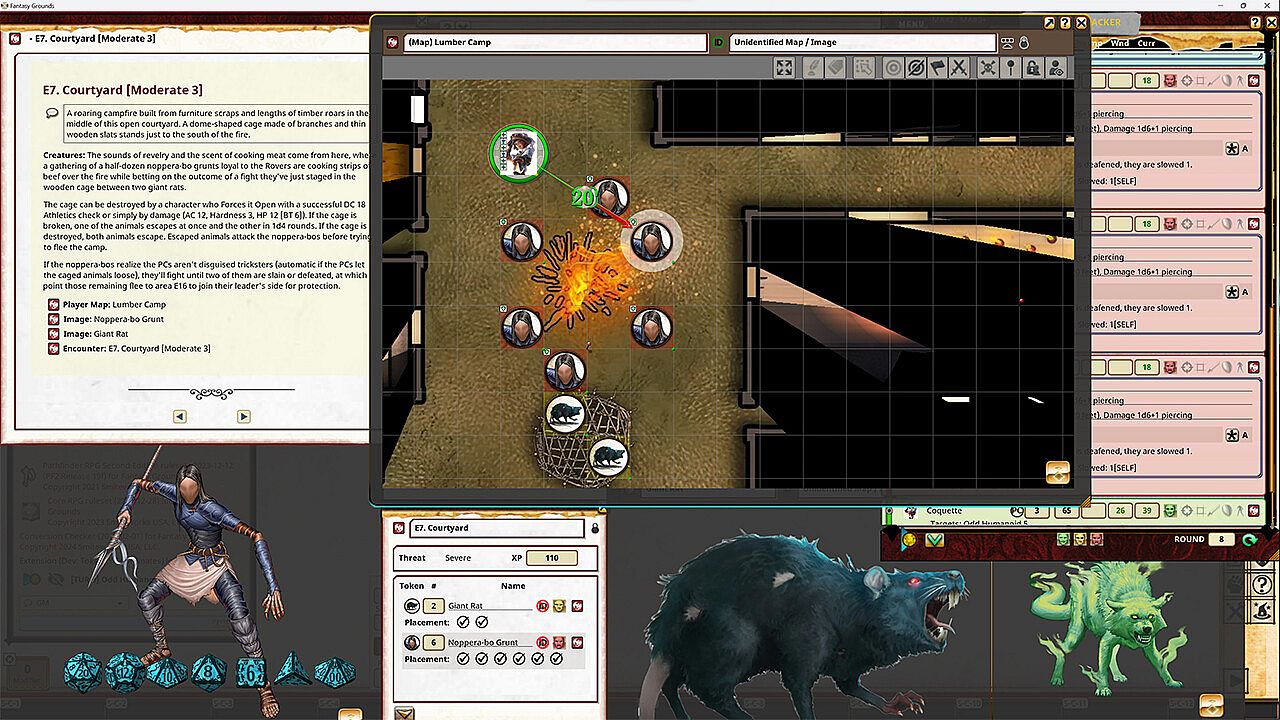1280x720 pixels.
Task: Click the E7. Courtyard encounter name field
Action: [496, 528]
